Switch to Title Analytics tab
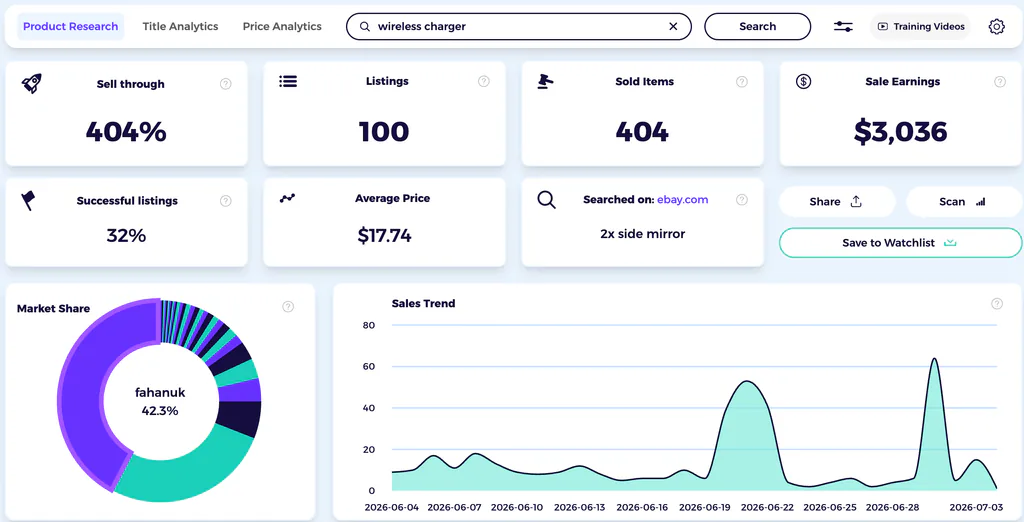The width and height of the screenshot is (1024, 522). [180, 27]
